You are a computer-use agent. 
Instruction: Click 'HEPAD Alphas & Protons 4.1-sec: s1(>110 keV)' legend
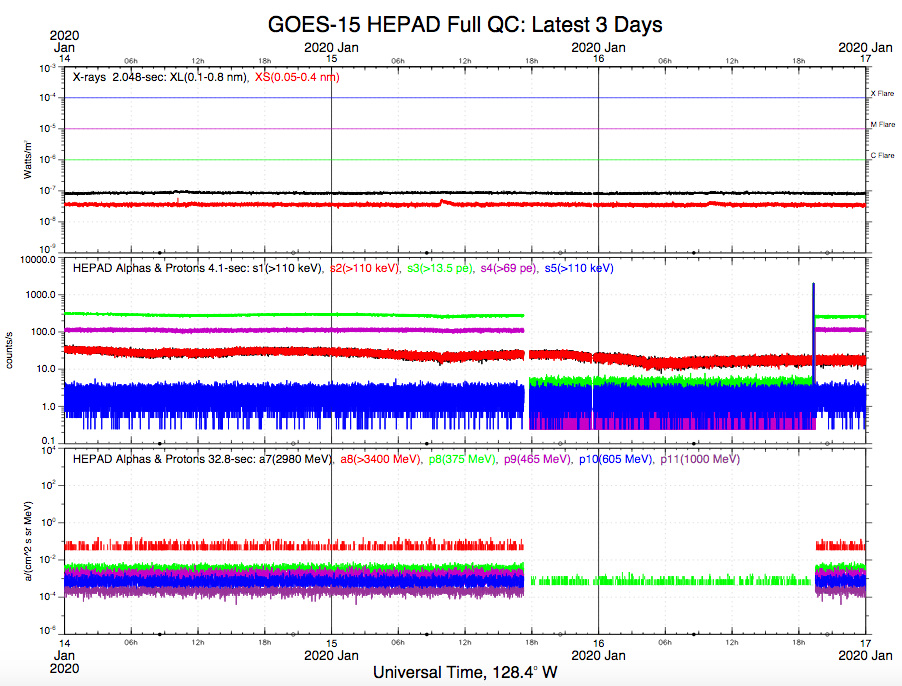197,268
